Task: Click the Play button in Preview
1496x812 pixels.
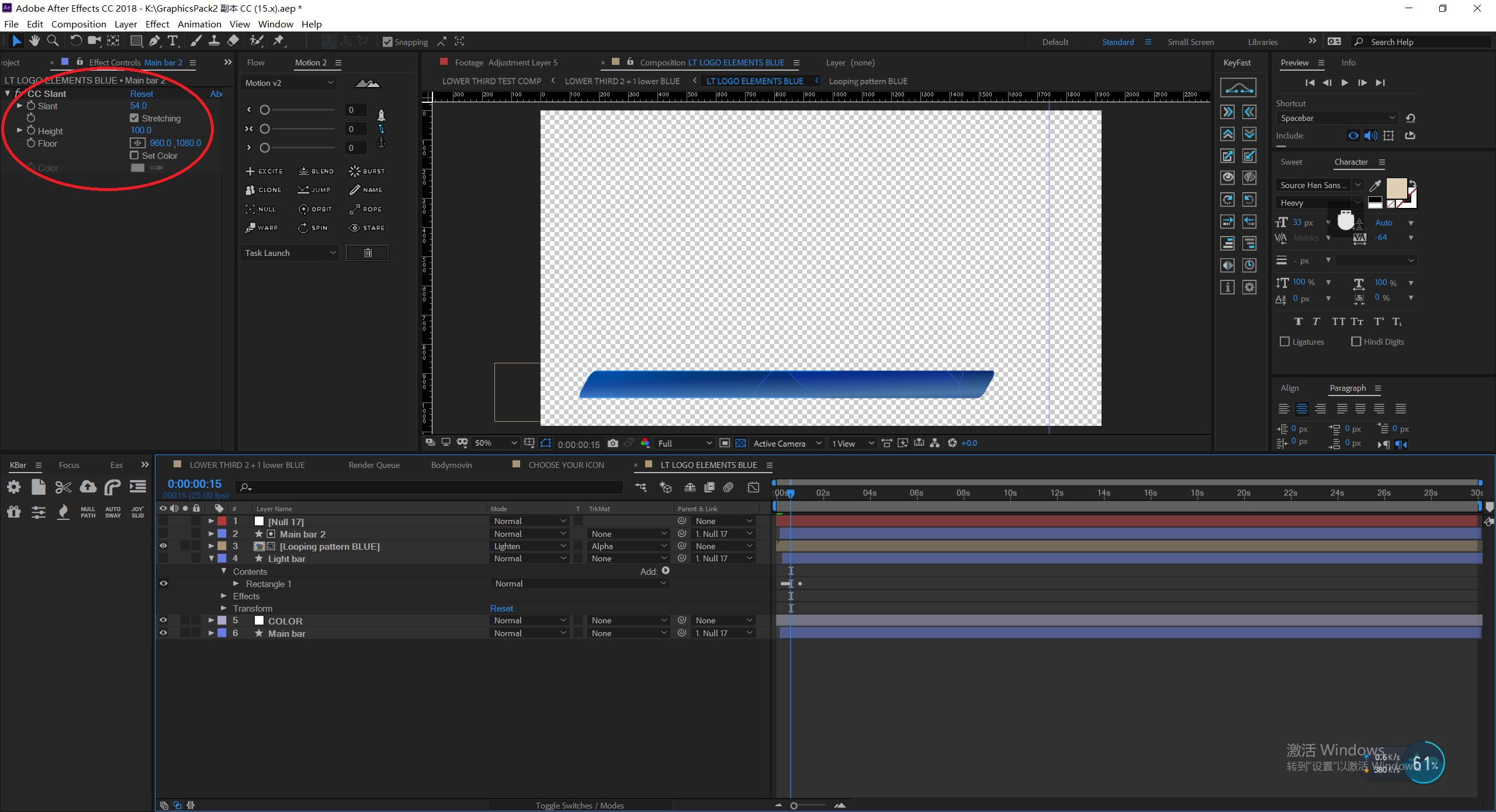Action: (x=1345, y=83)
